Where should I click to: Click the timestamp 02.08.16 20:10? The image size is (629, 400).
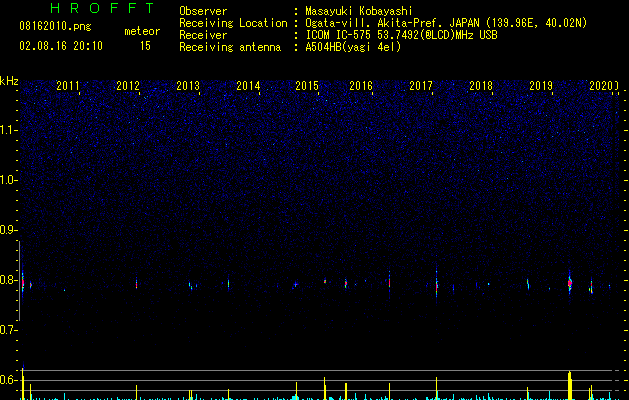tap(61, 46)
